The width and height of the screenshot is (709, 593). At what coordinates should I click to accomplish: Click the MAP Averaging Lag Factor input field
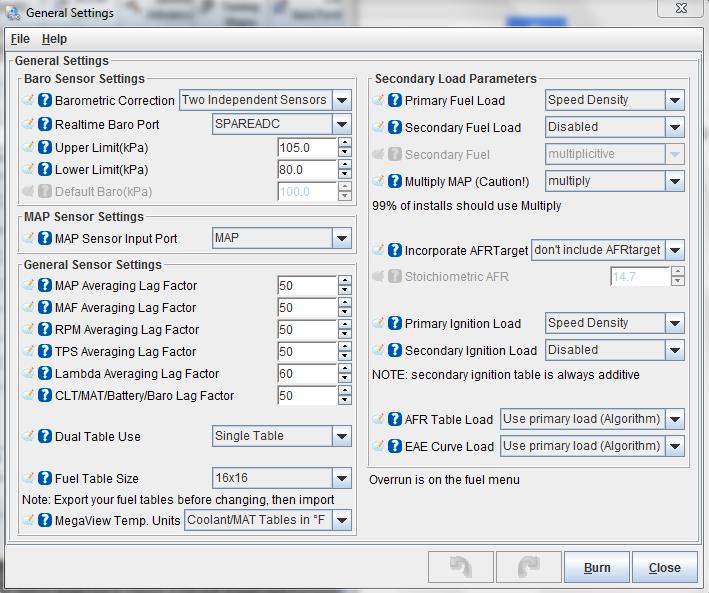(306, 286)
